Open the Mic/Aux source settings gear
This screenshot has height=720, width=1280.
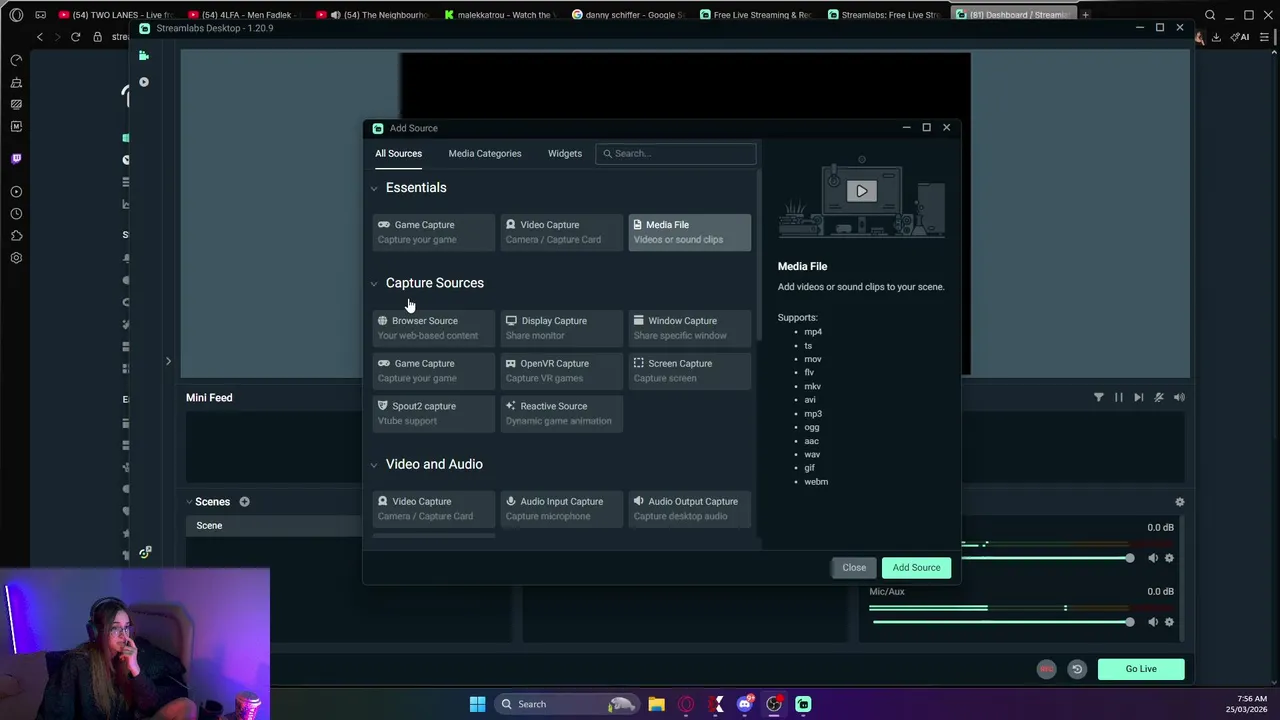1169,622
